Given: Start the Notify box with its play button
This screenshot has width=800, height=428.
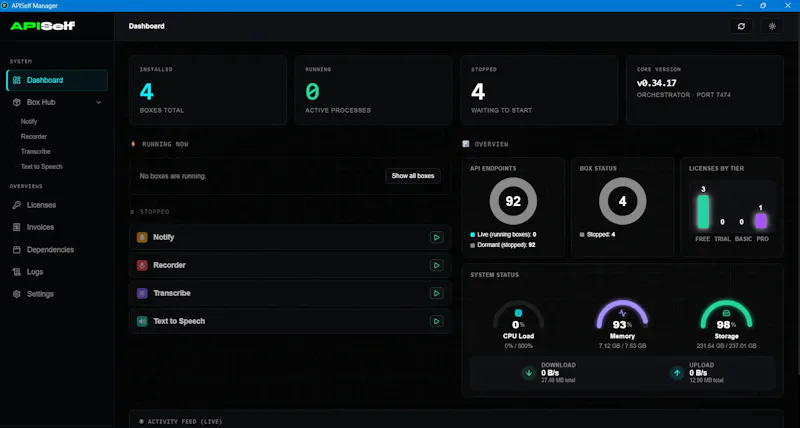Looking at the screenshot, I should pyautogui.click(x=436, y=237).
